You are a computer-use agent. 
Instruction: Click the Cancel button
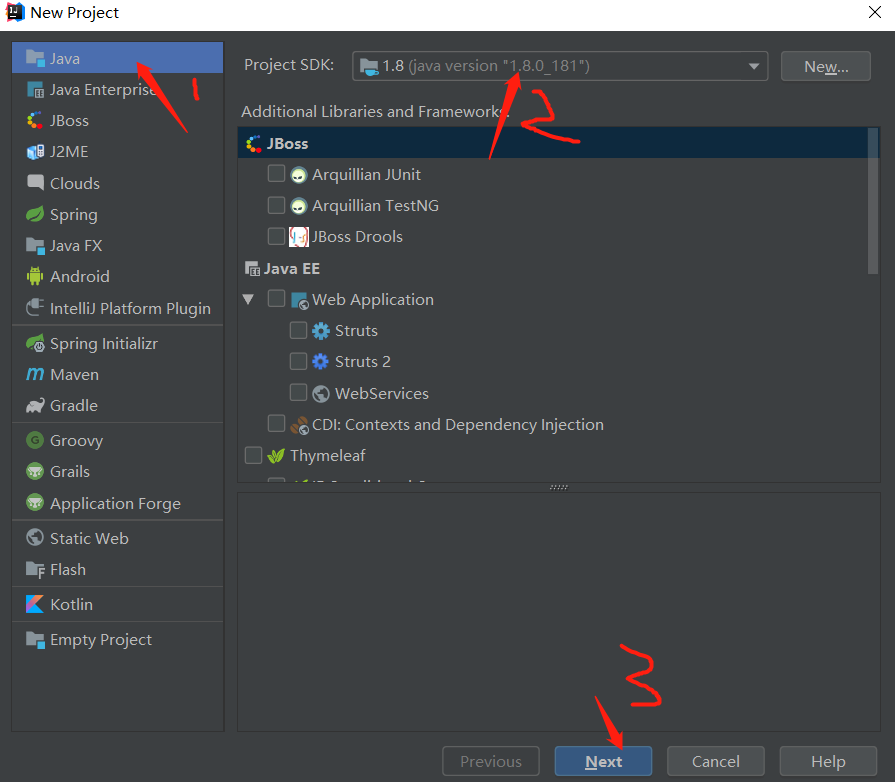click(715, 761)
